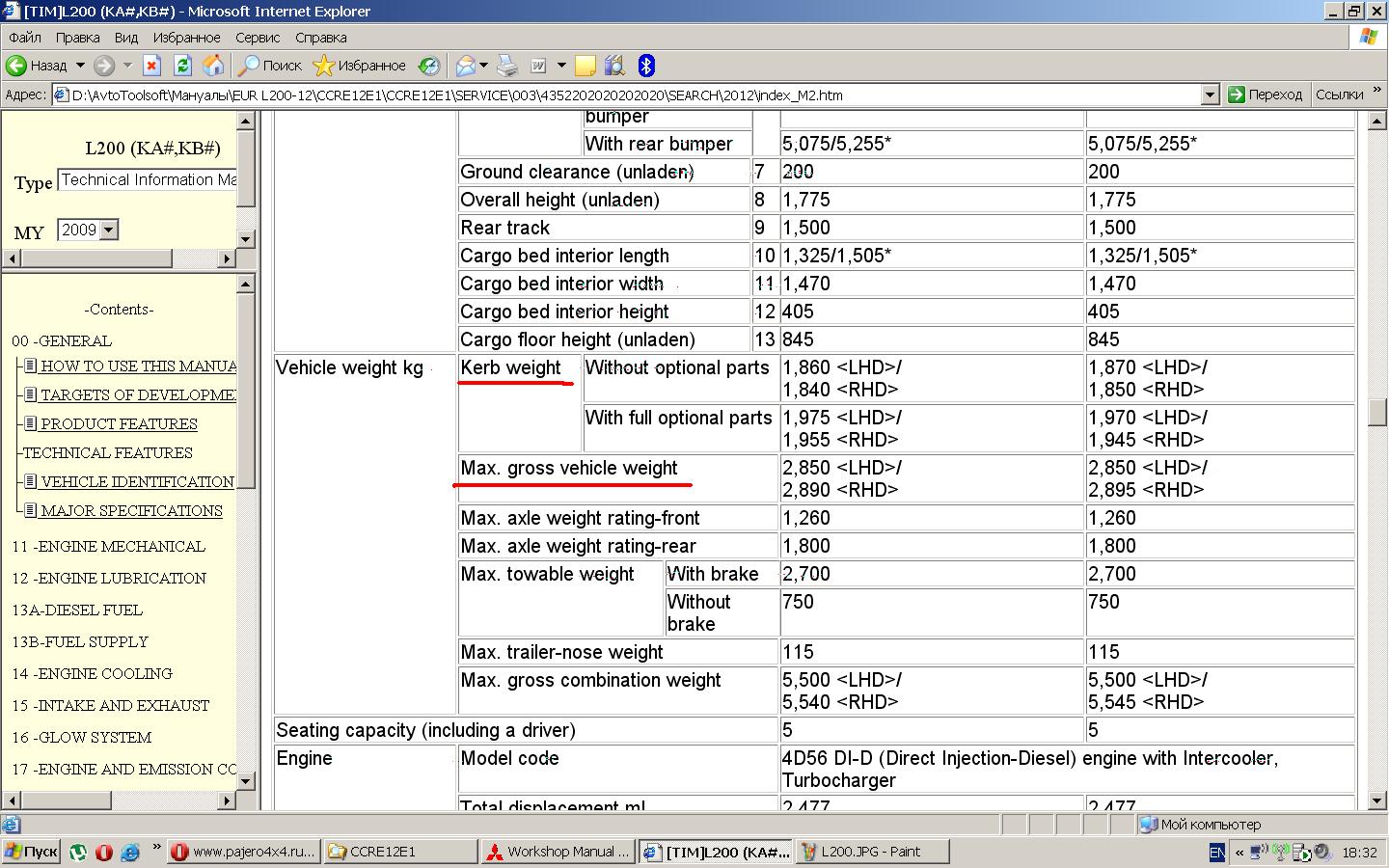Click into the Type input field
1389x868 pixels.
(x=147, y=180)
